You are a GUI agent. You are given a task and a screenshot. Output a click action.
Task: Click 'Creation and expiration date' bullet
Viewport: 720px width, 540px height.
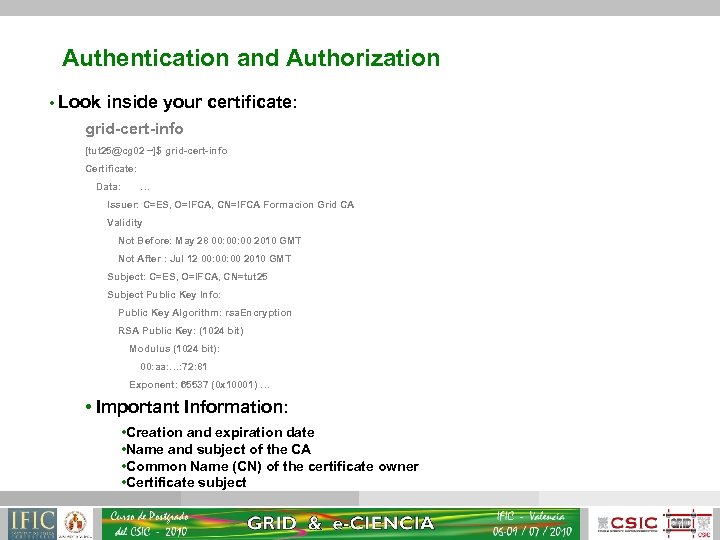220,432
